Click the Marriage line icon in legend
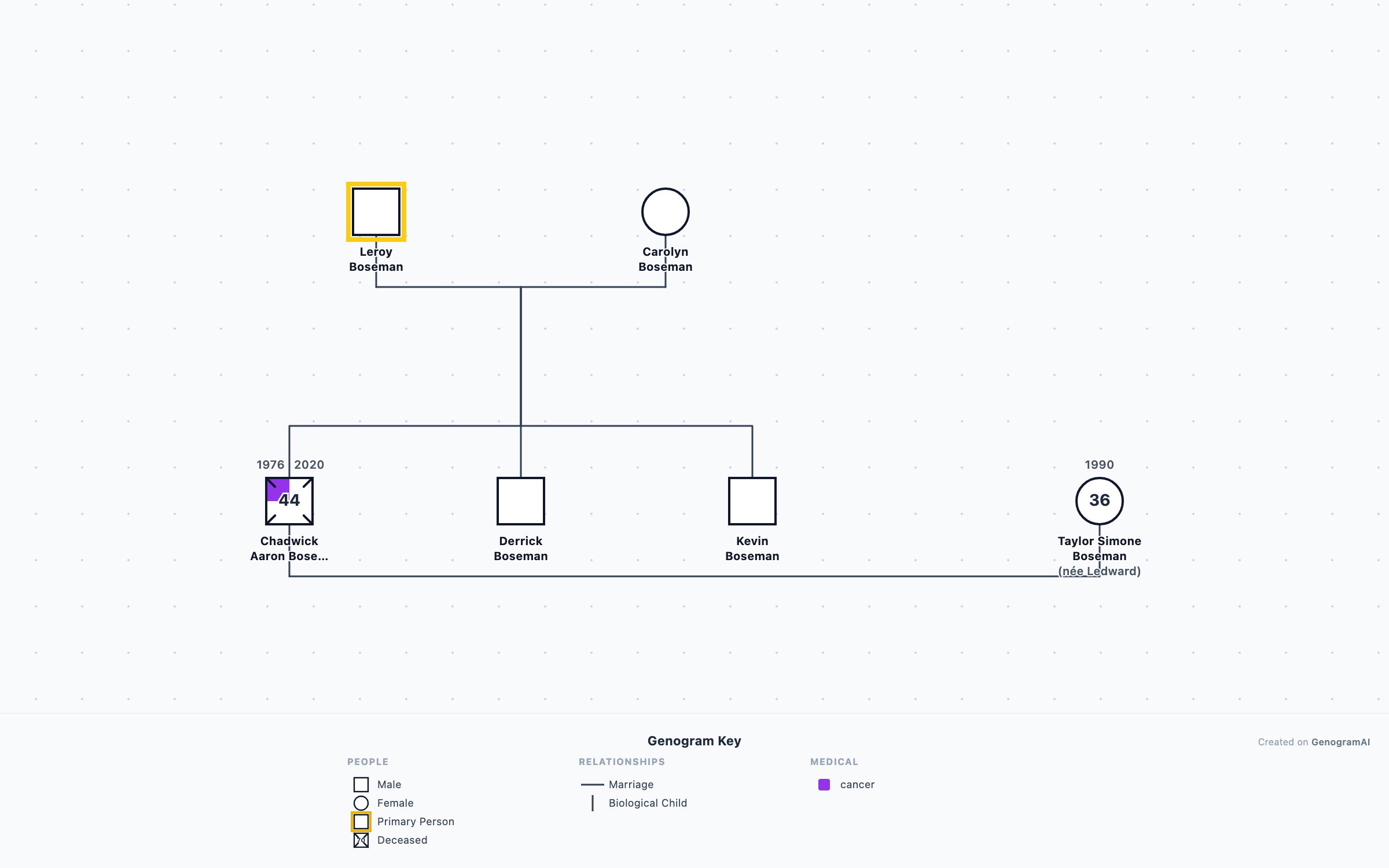This screenshot has height=868, width=1389. point(593,785)
